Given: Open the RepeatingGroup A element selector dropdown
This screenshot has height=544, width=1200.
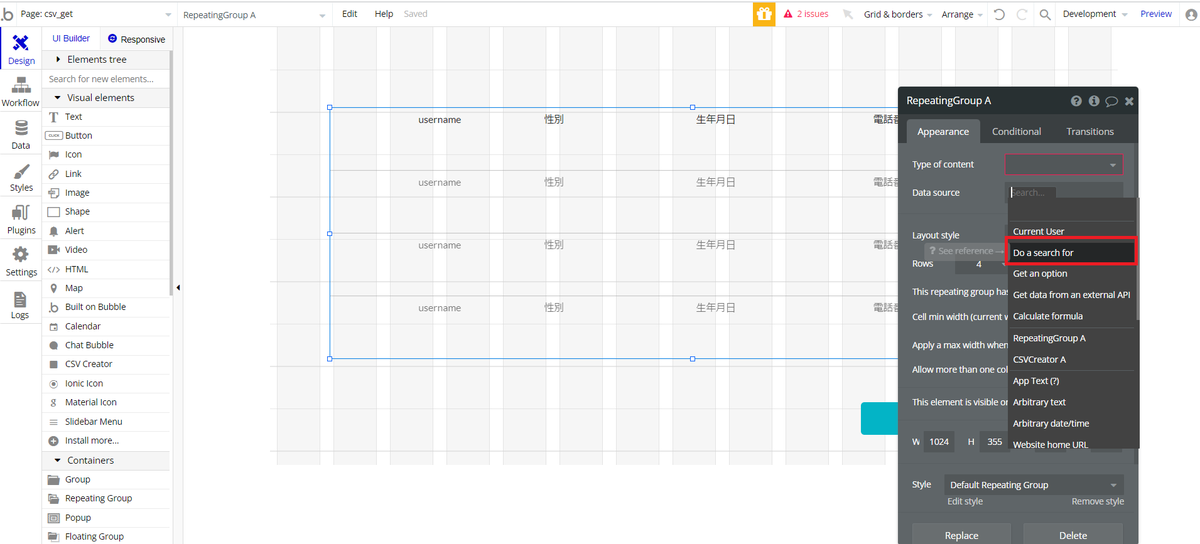Looking at the screenshot, I should (254, 15).
